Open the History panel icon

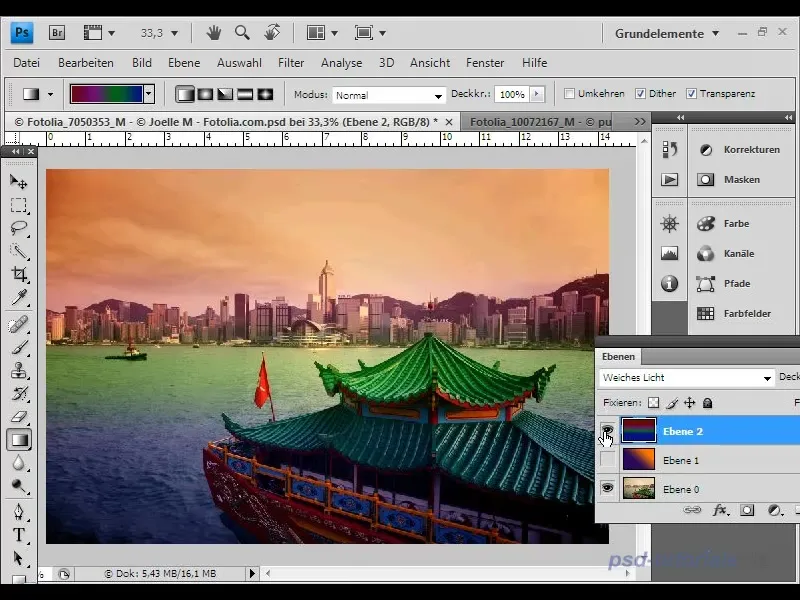(669, 149)
